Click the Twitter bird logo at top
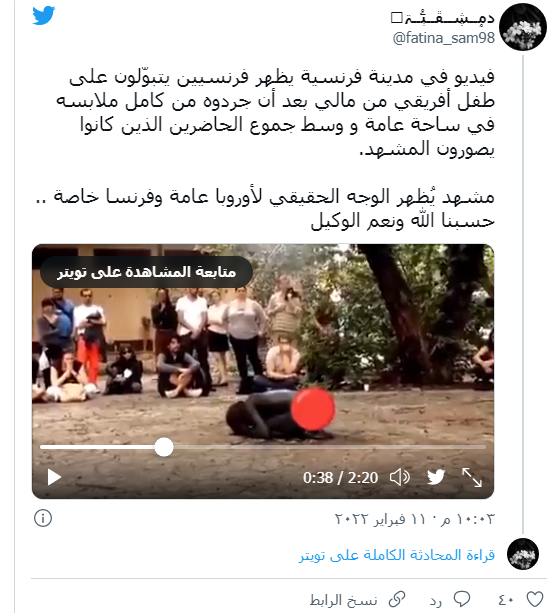The width and height of the screenshot is (558, 613). tap(44, 16)
